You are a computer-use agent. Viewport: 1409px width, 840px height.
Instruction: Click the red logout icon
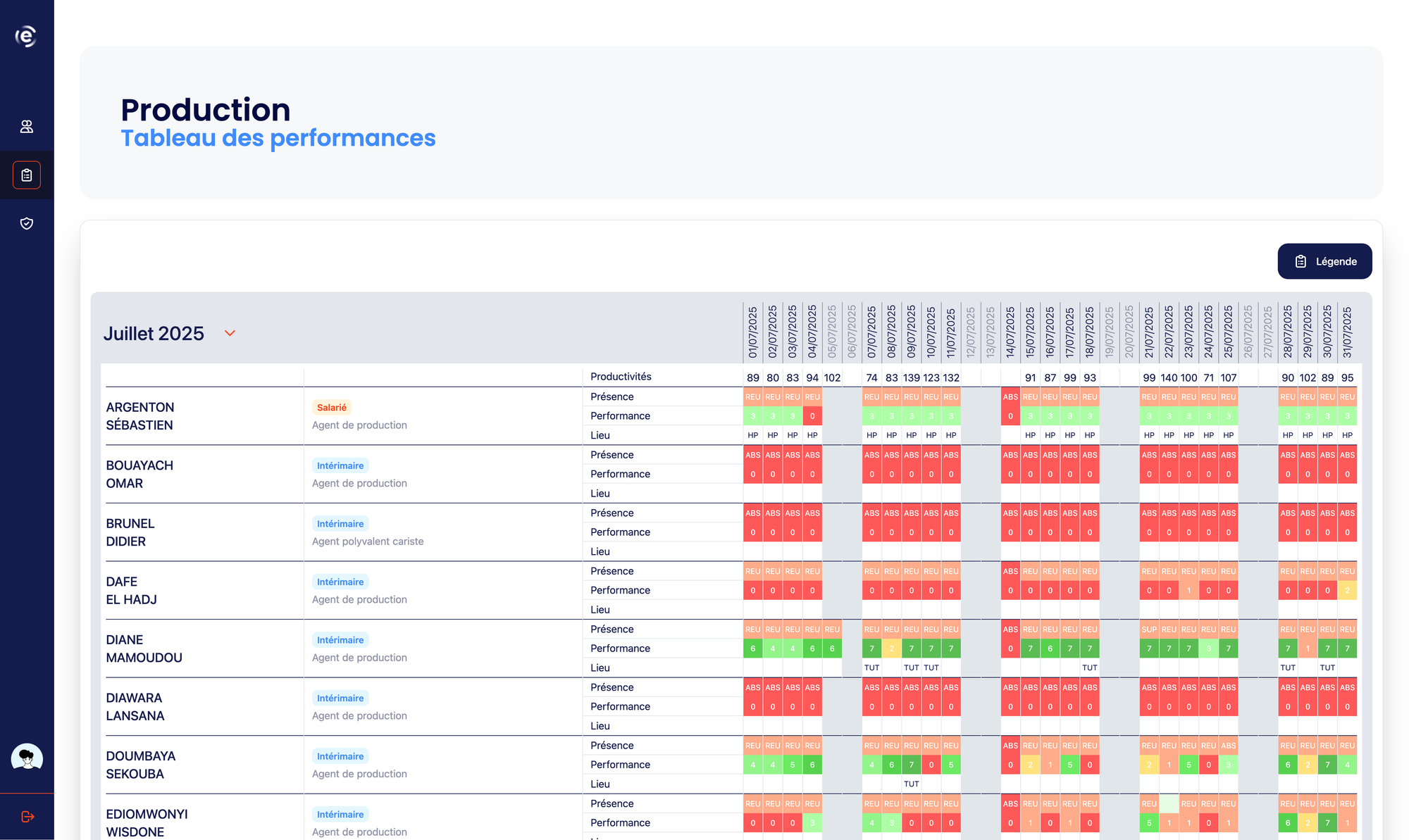pyautogui.click(x=27, y=817)
